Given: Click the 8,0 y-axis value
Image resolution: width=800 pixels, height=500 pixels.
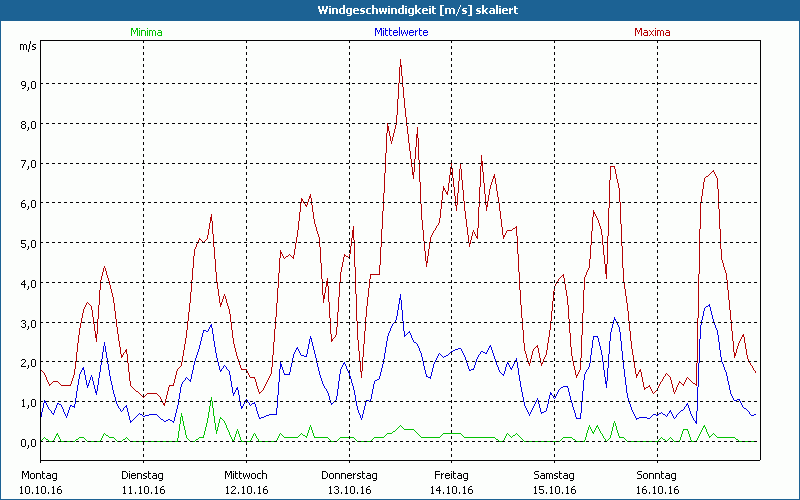Looking at the screenshot, I should [x=29, y=124].
